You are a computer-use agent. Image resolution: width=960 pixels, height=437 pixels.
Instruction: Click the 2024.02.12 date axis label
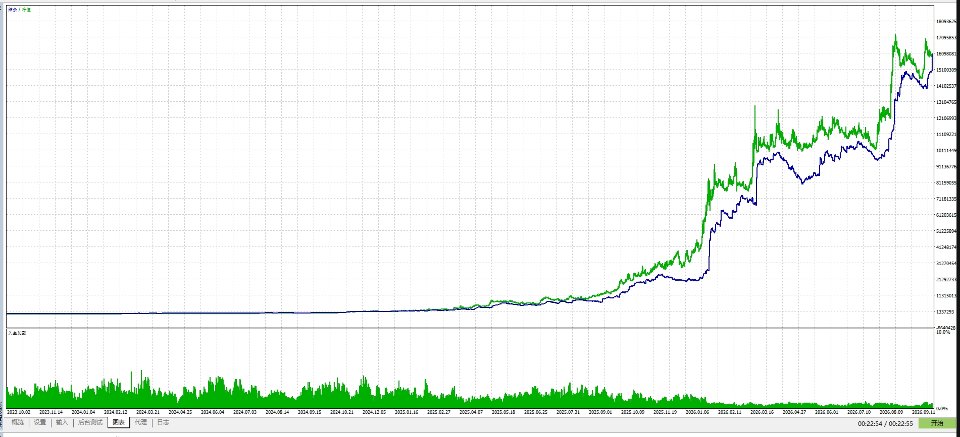[116, 413]
